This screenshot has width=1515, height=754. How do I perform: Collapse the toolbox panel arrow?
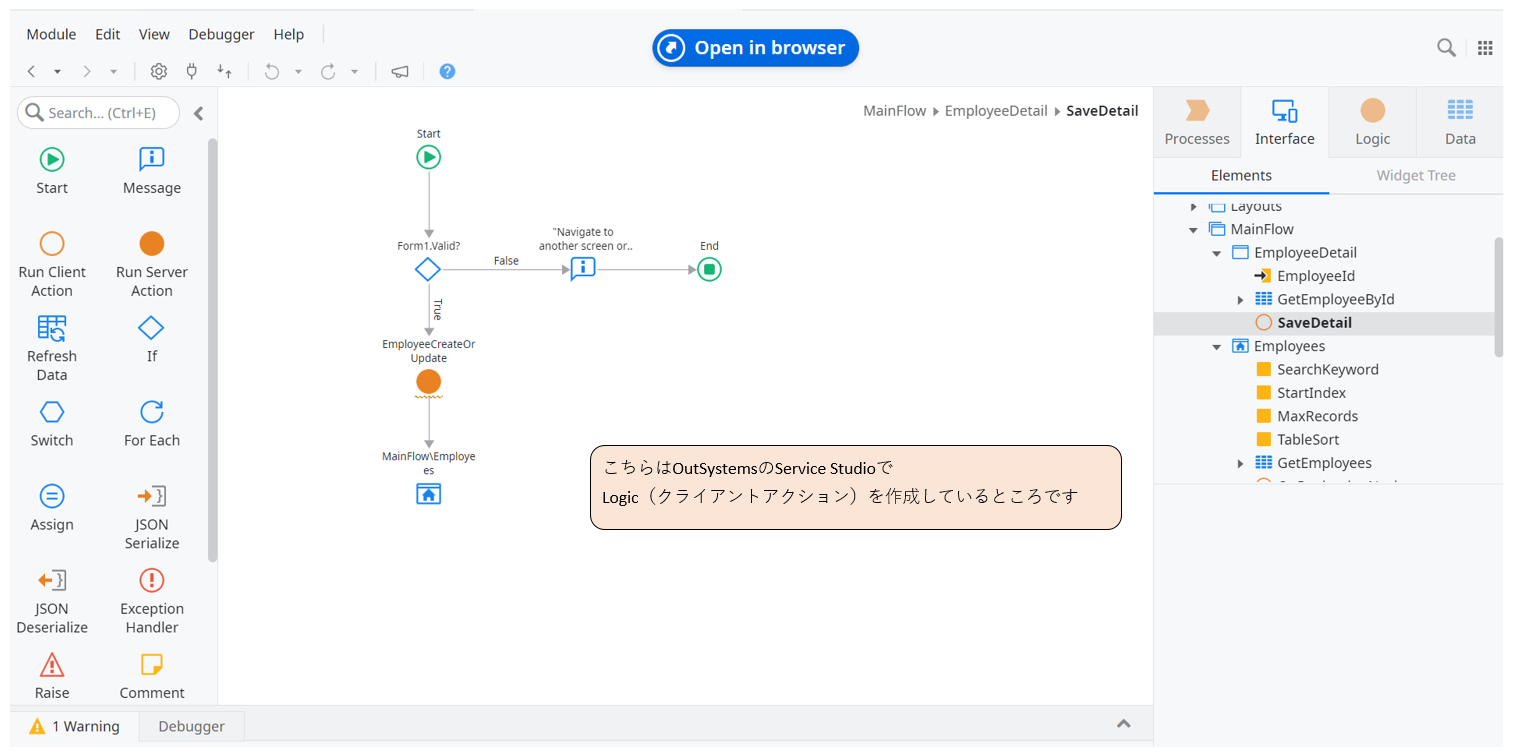(198, 113)
